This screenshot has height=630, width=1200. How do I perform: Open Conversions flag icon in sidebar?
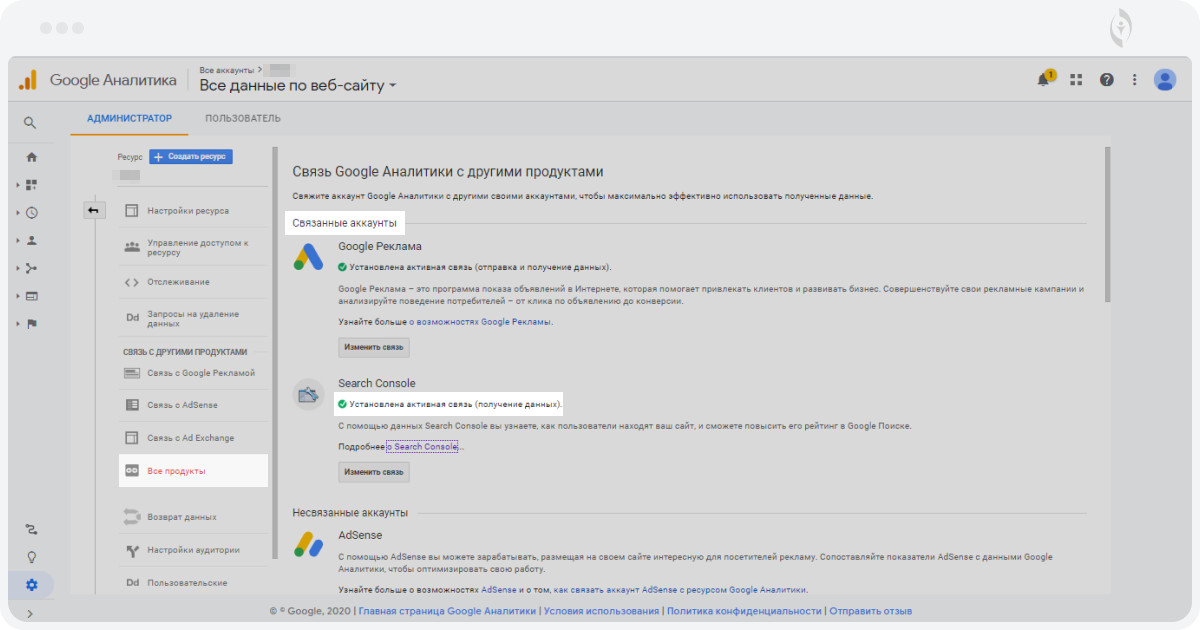31,324
